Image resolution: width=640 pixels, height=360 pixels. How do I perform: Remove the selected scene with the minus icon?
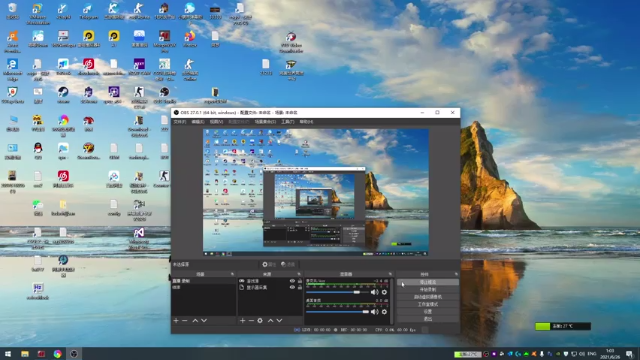[185, 321]
